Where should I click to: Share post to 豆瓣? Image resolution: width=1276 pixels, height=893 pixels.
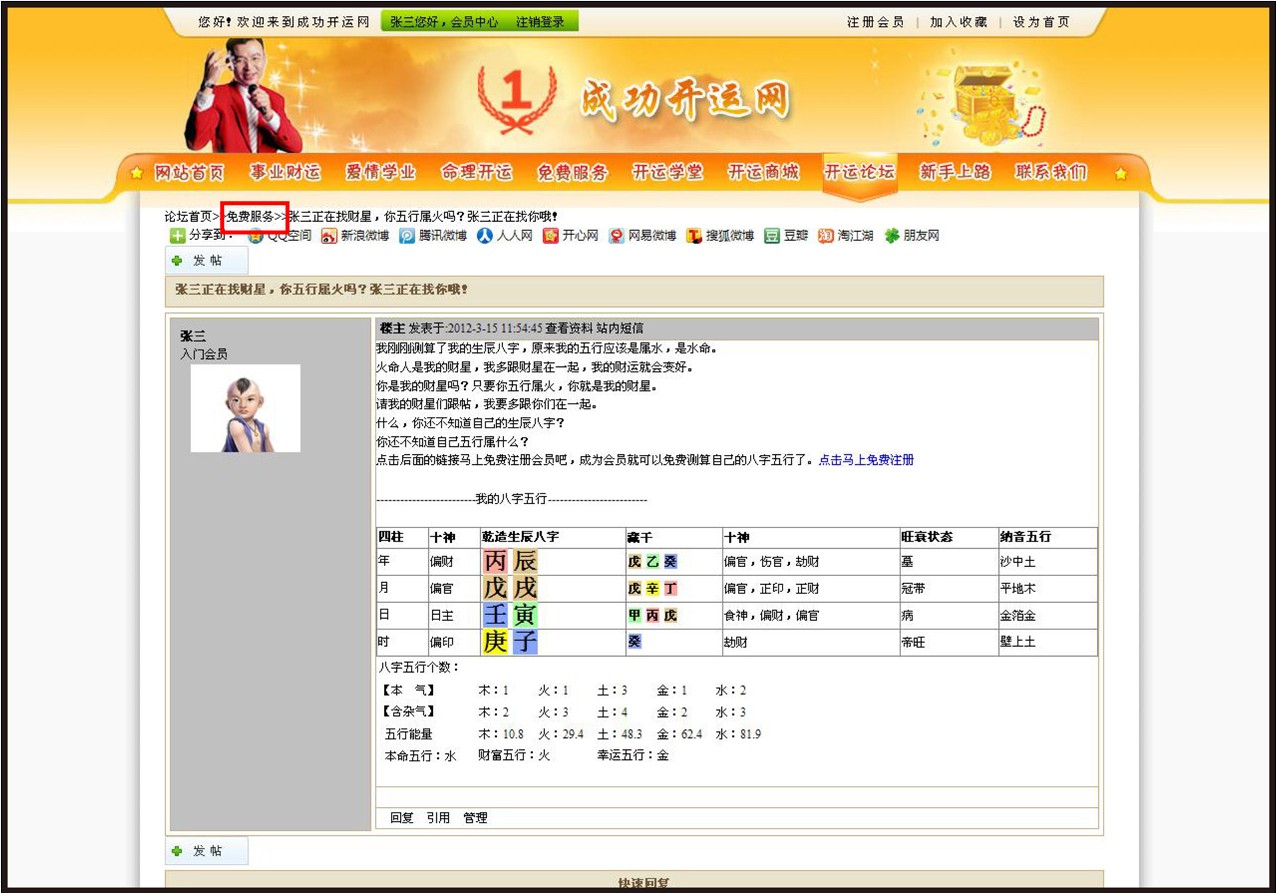(x=786, y=236)
